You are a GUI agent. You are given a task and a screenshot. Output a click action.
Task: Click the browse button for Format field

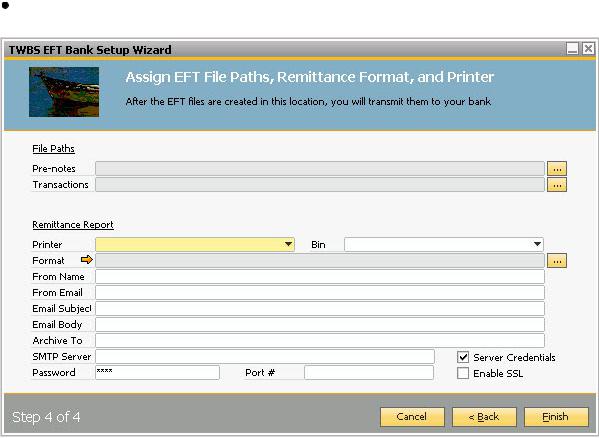pos(557,261)
